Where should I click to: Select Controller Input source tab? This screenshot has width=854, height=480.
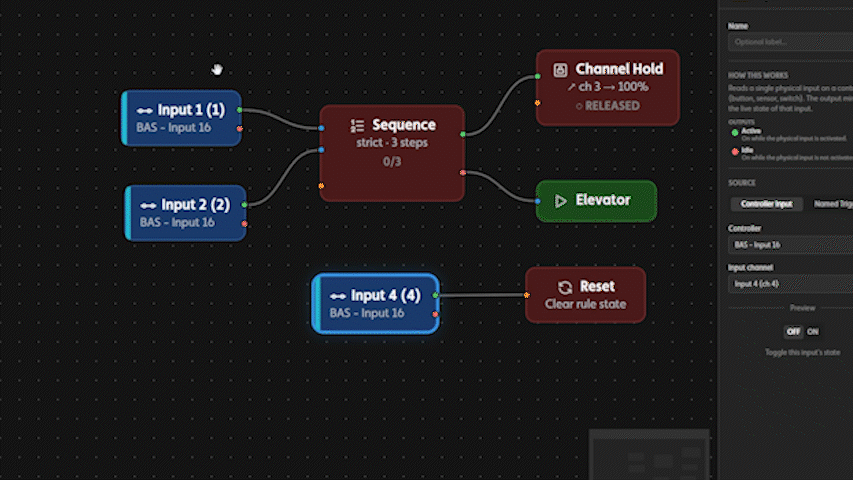point(766,204)
